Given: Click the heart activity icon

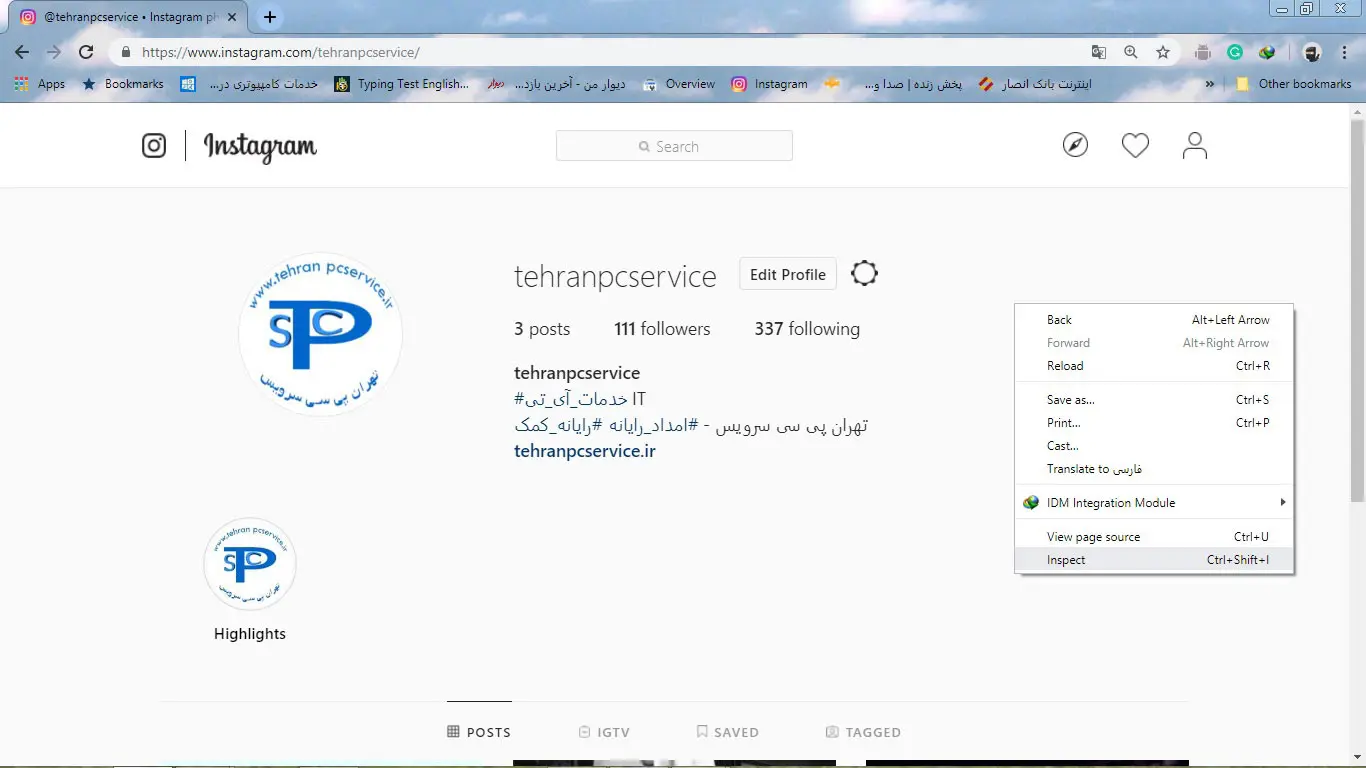Looking at the screenshot, I should (x=1135, y=146).
